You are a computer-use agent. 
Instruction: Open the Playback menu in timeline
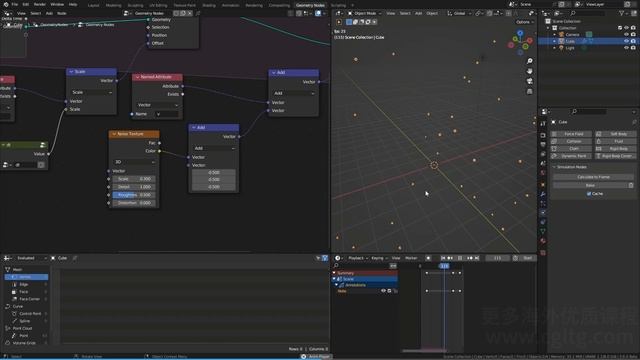(358, 258)
